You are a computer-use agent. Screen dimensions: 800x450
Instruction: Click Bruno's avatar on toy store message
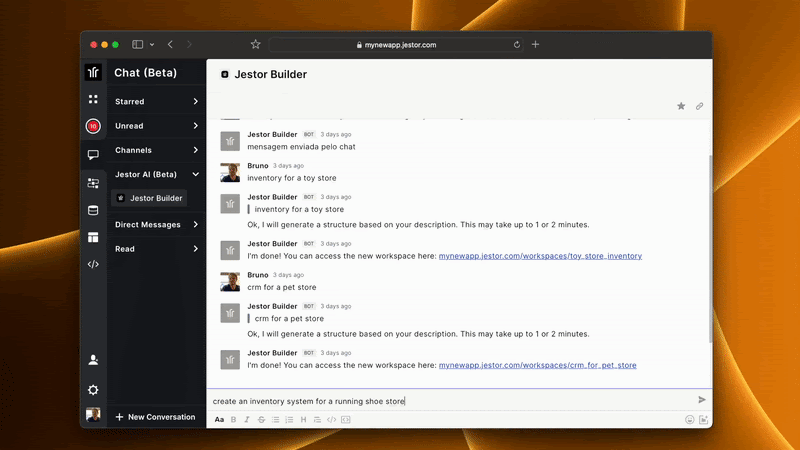[x=230, y=172]
